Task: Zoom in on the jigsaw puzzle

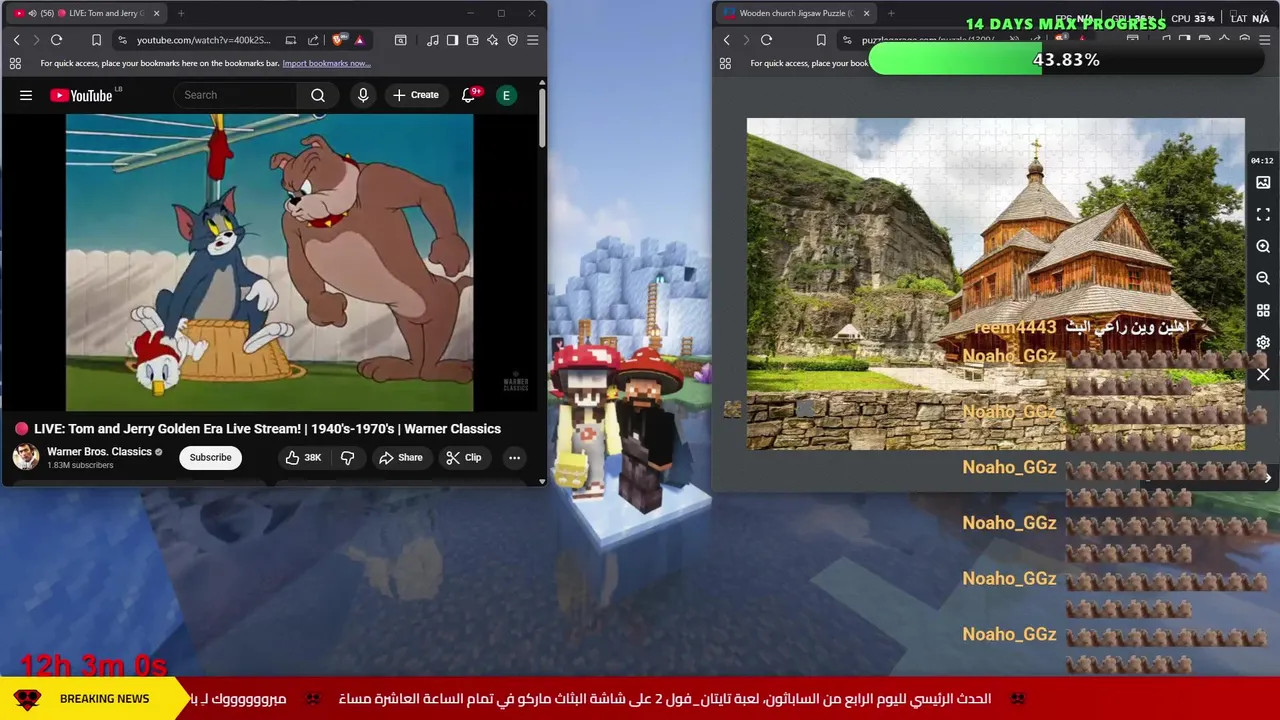Action: (1263, 246)
